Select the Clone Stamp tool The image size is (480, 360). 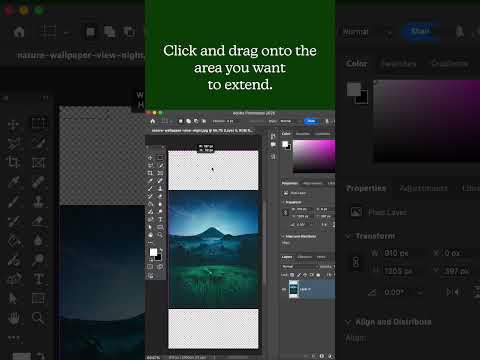[x=39, y=201]
